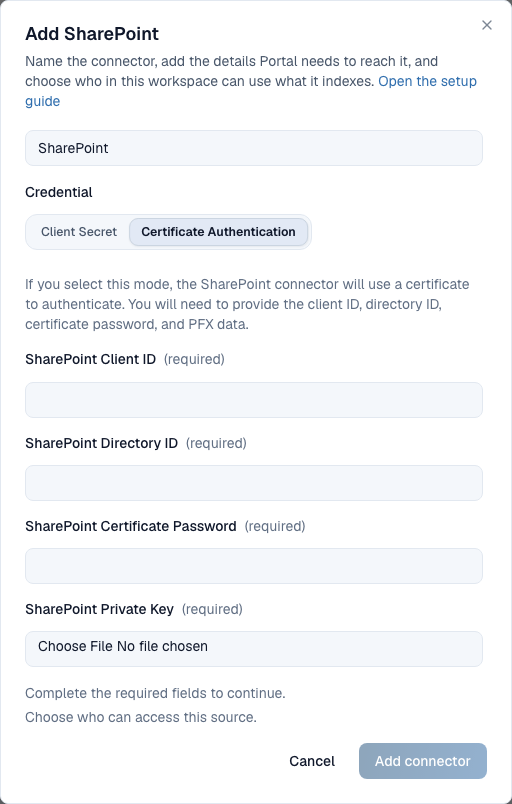Viewport: 512px width, 804px height.
Task: Click the Add SharePoint heading
Action: point(92,34)
